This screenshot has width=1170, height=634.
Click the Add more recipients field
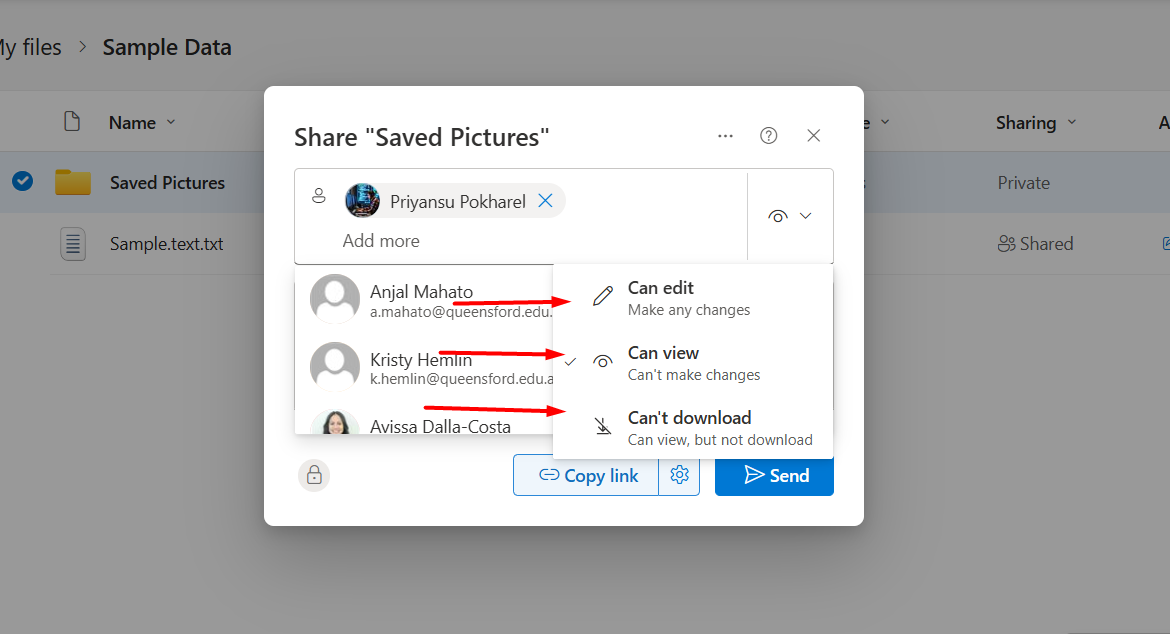pyautogui.click(x=381, y=241)
